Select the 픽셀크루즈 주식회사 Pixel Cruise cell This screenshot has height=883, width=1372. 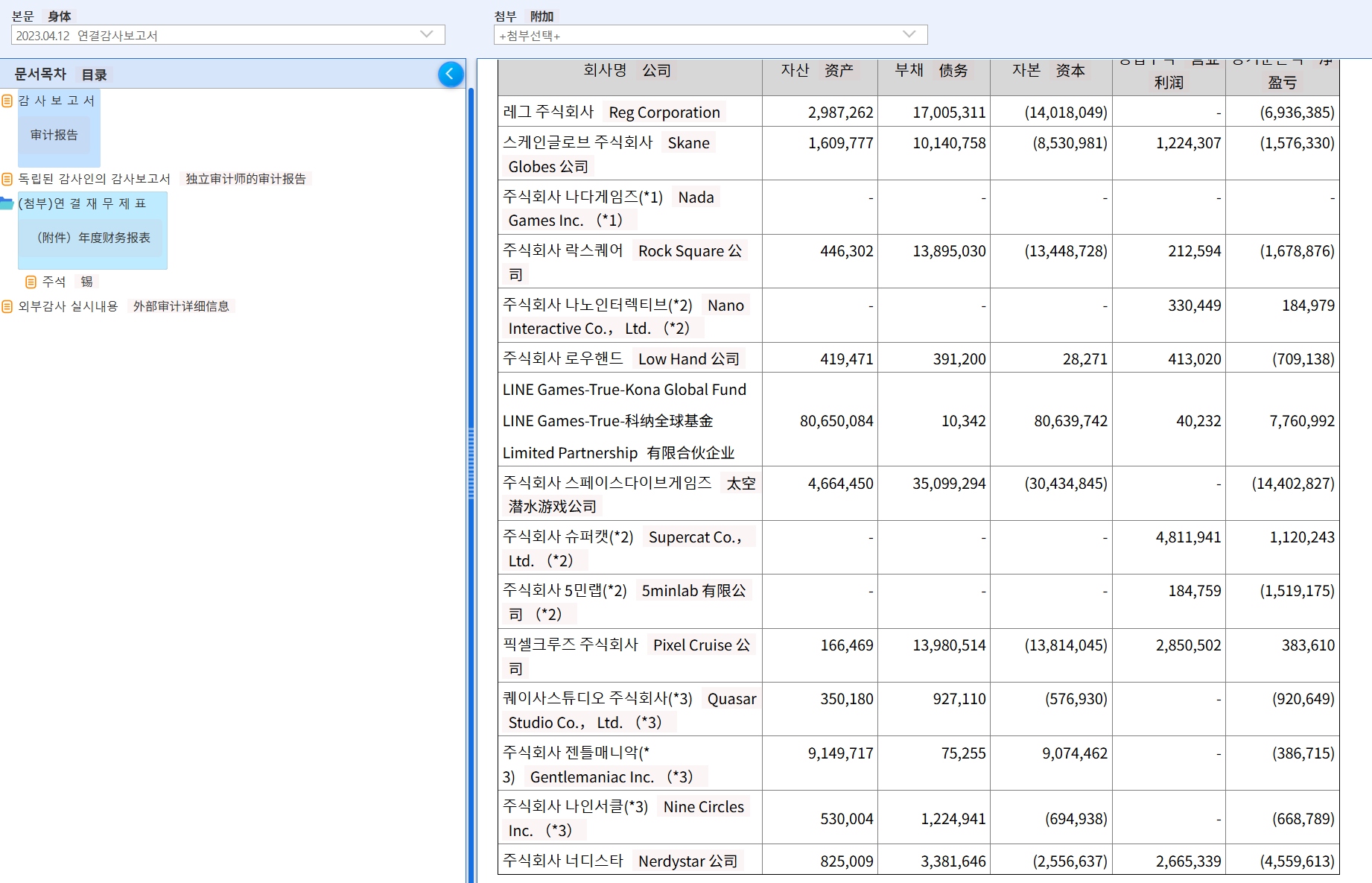630,656
